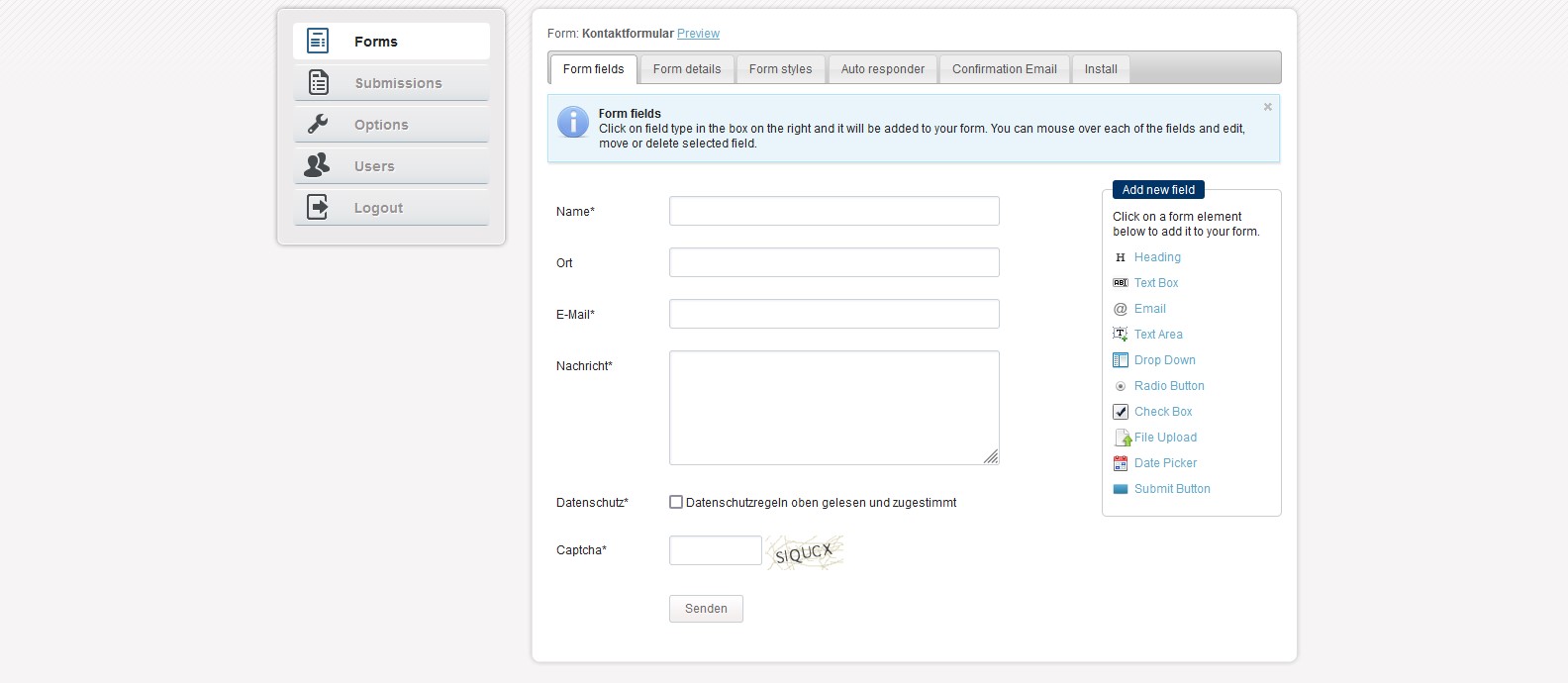Image resolution: width=1568 pixels, height=683 pixels.
Task: Open the Form details tab
Action: [687, 69]
